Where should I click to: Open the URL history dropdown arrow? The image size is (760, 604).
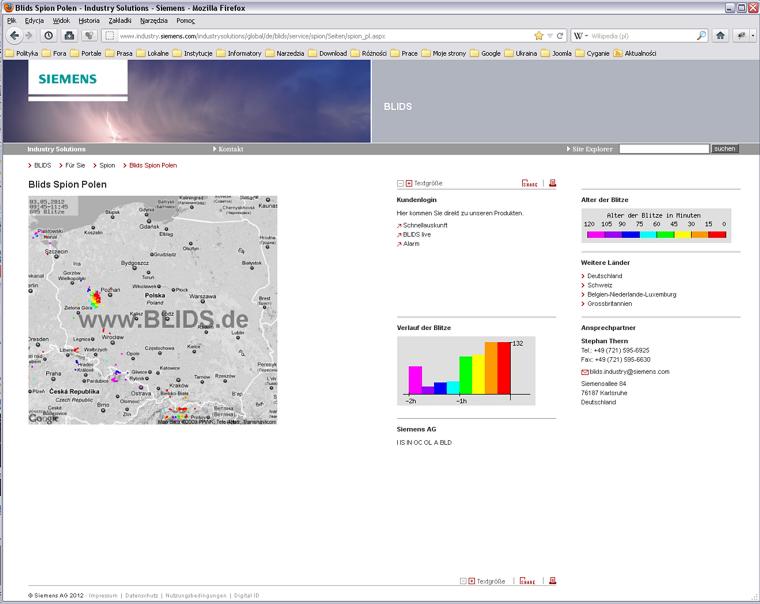point(550,36)
